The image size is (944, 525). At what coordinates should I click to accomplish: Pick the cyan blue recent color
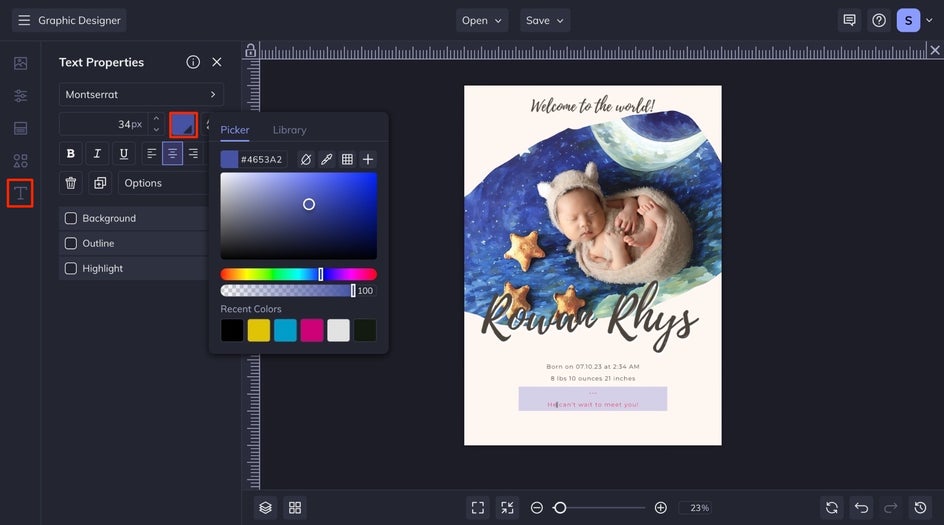[x=285, y=331]
